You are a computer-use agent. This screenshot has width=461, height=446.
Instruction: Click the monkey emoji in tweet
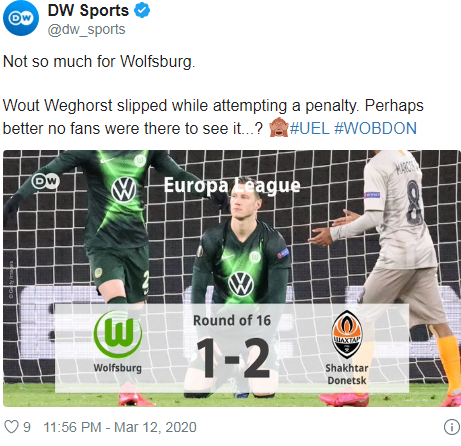point(279,128)
